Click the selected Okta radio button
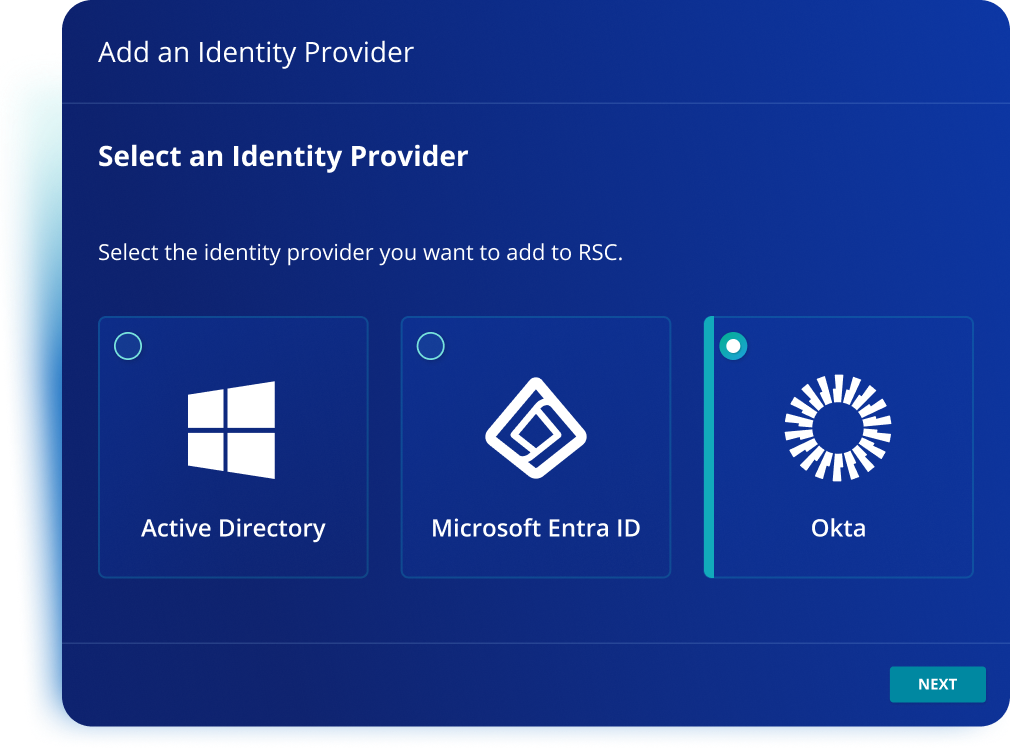 [735, 346]
